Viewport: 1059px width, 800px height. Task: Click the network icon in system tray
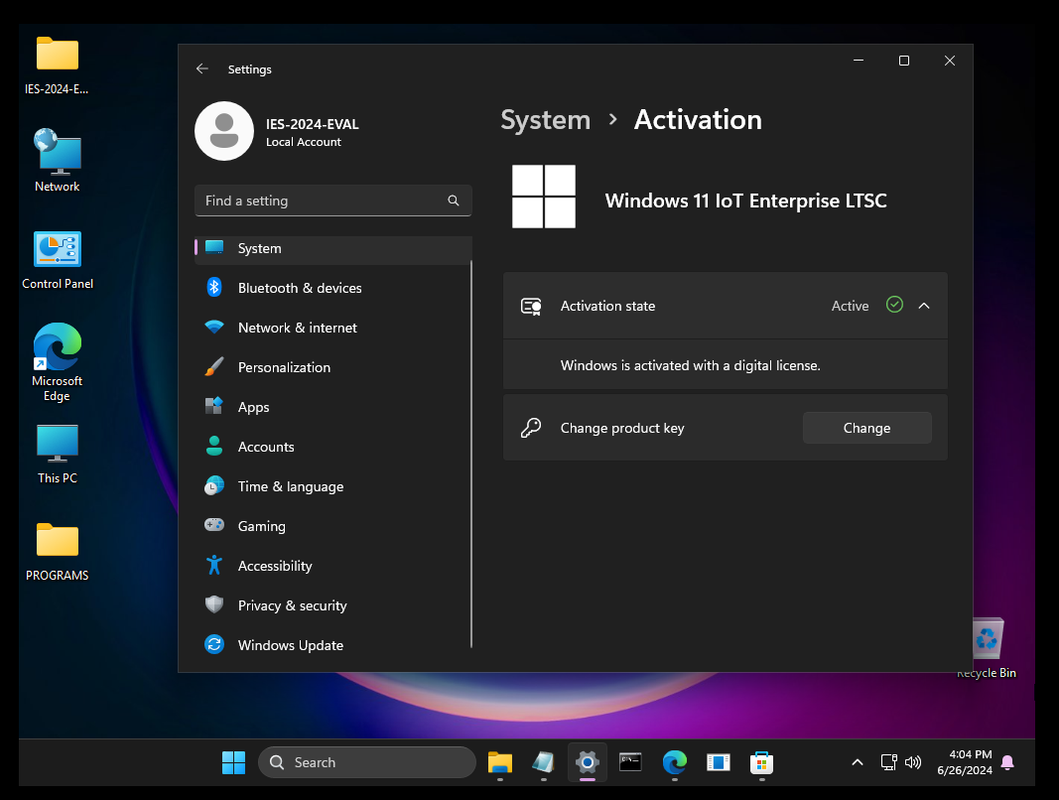click(x=889, y=763)
